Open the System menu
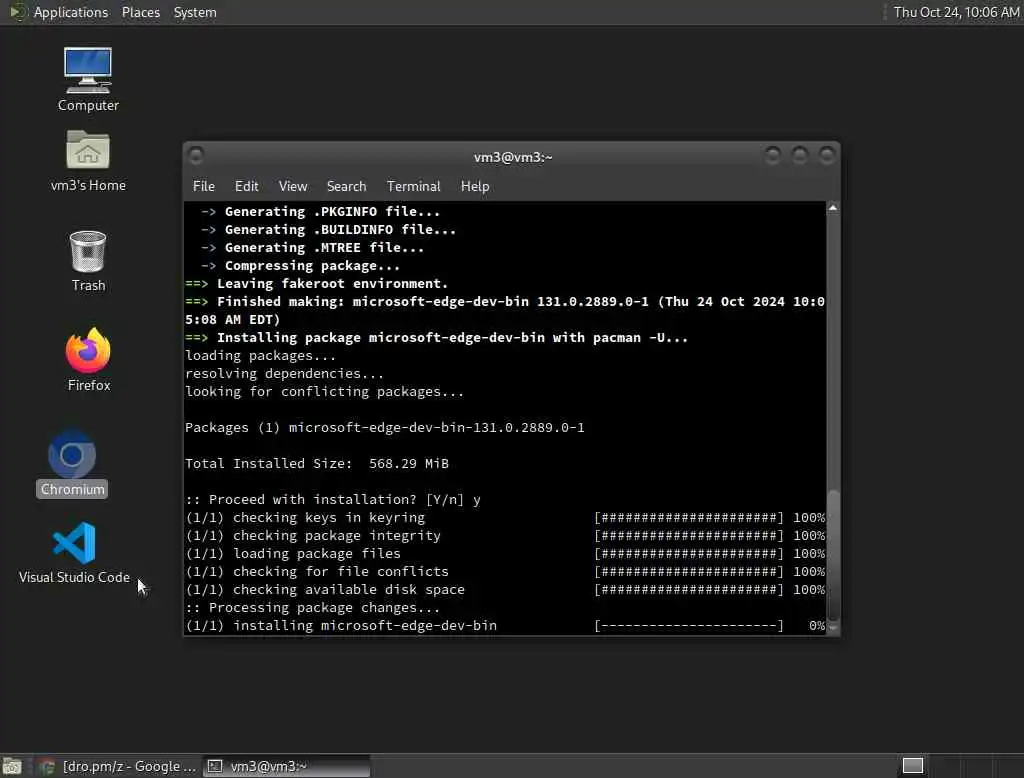The height and width of the screenshot is (778, 1024). click(195, 12)
